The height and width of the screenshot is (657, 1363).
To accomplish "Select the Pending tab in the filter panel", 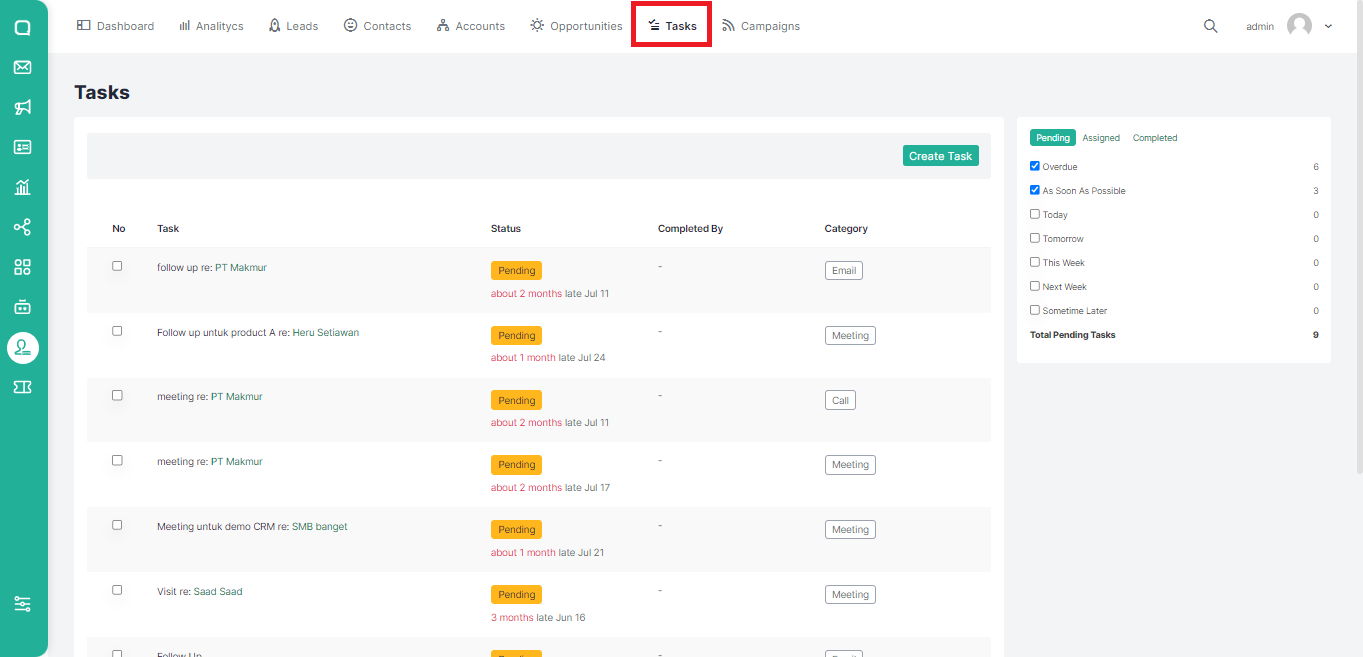I will (1053, 138).
